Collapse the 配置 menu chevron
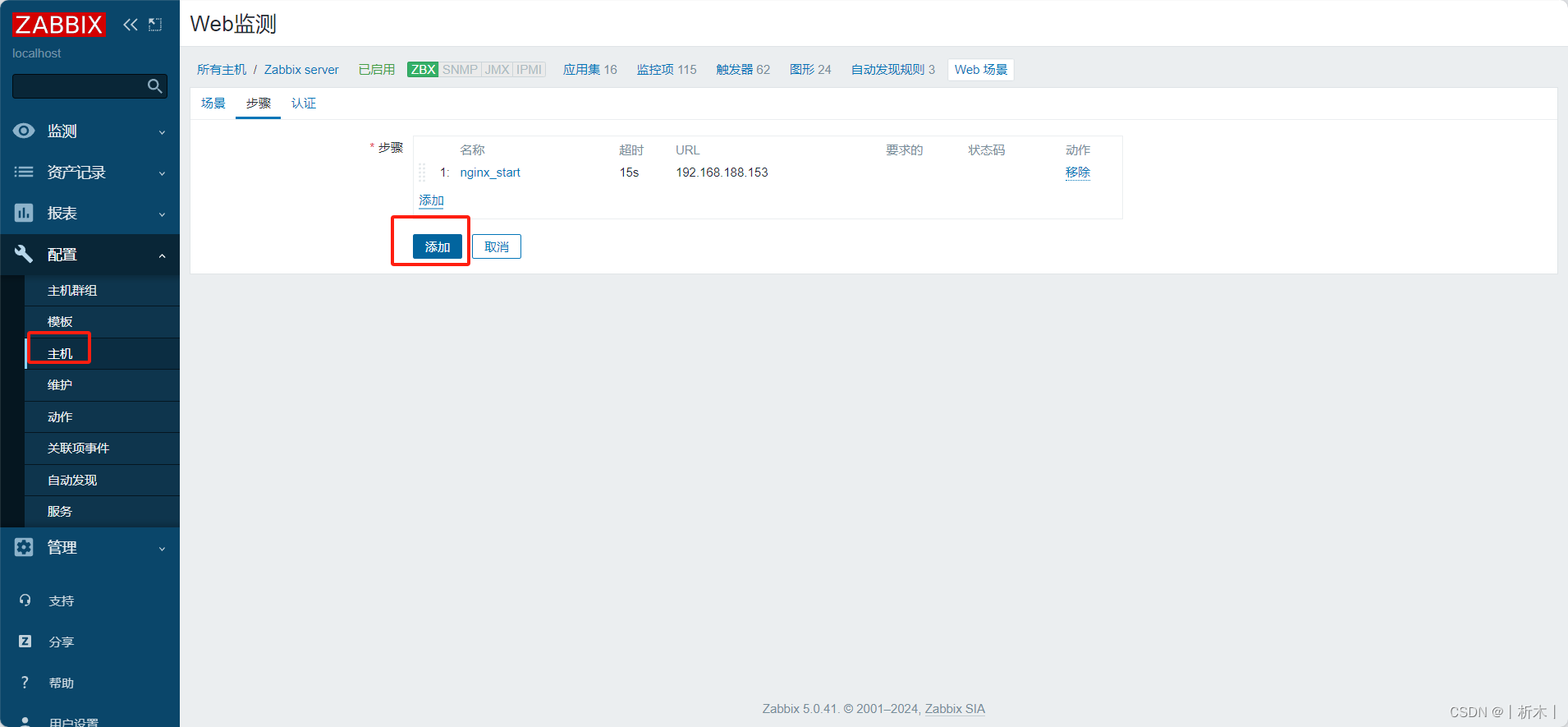The width and height of the screenshot is (1568, 727). click(162, 255)
